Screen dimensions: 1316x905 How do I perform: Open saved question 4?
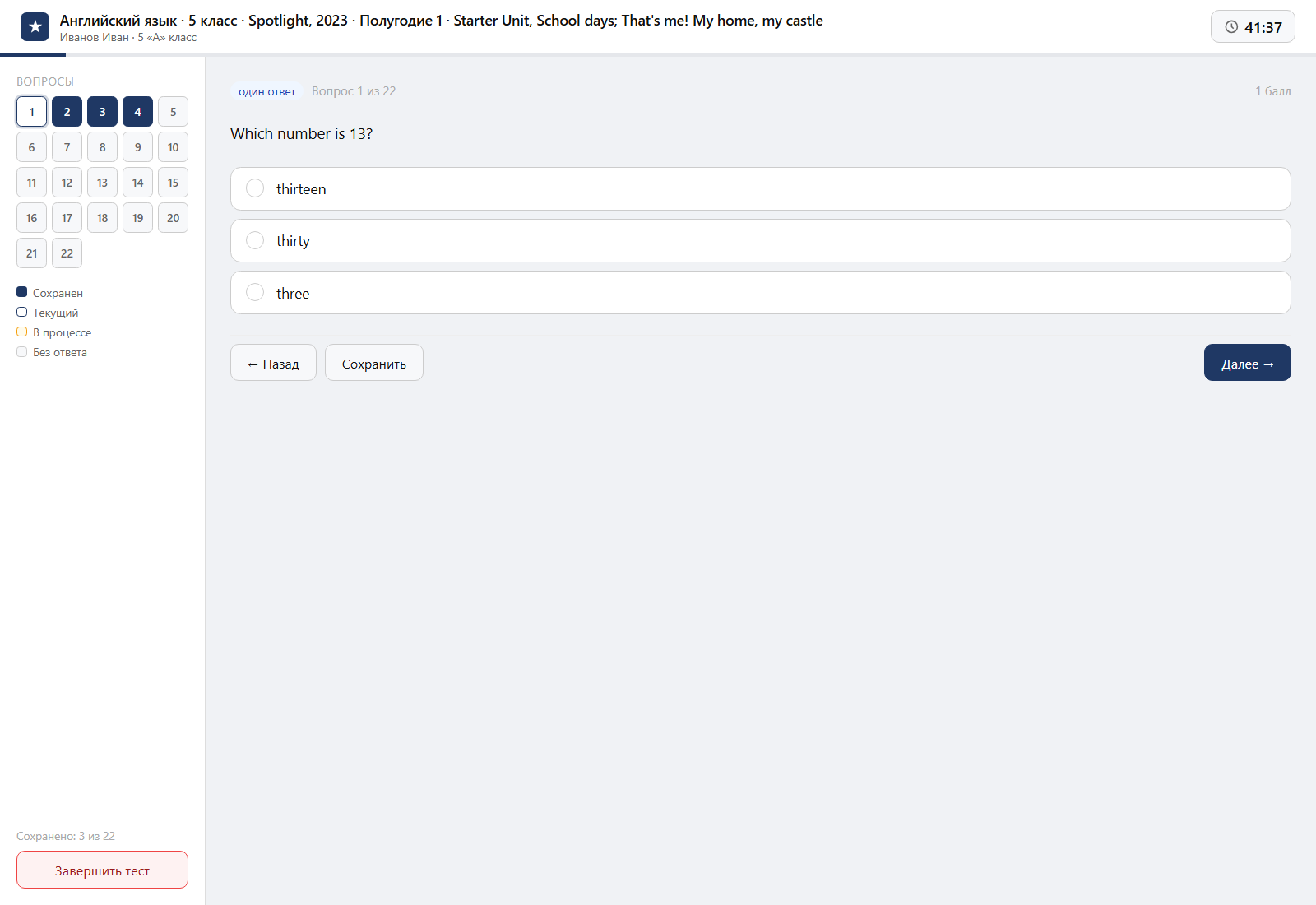point(137,112)
